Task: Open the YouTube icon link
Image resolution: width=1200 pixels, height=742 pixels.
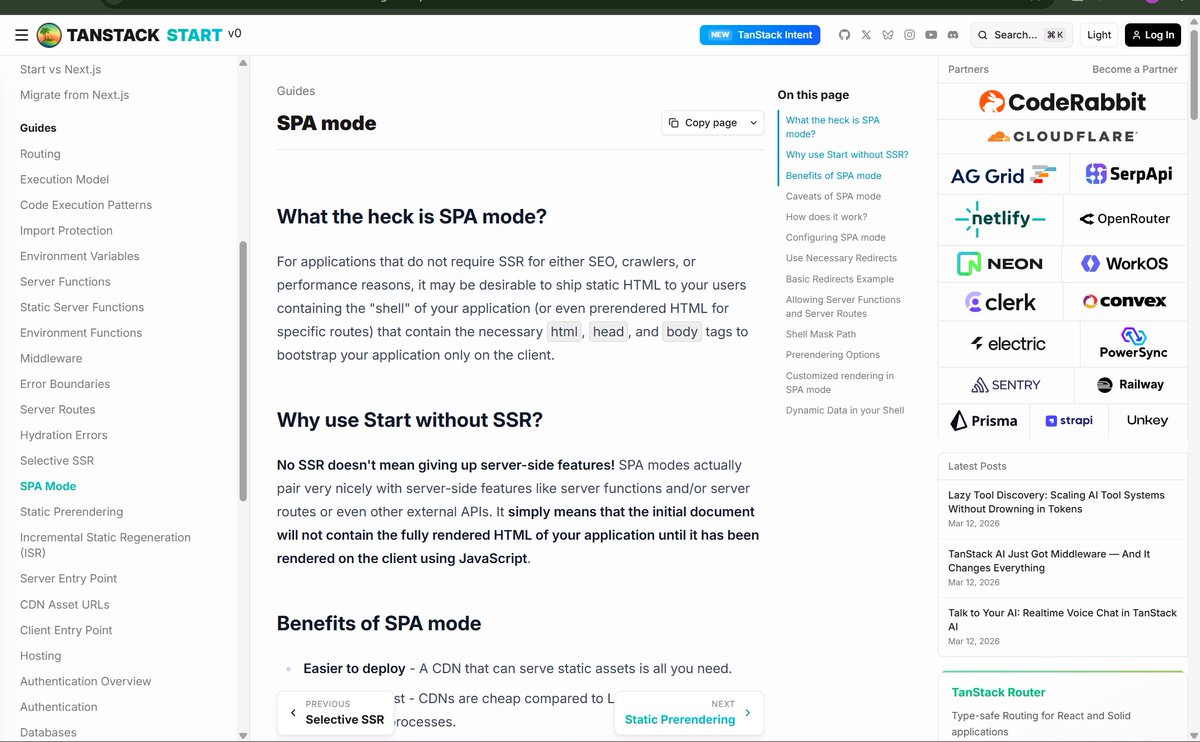Action: click(x=931, y=35)
